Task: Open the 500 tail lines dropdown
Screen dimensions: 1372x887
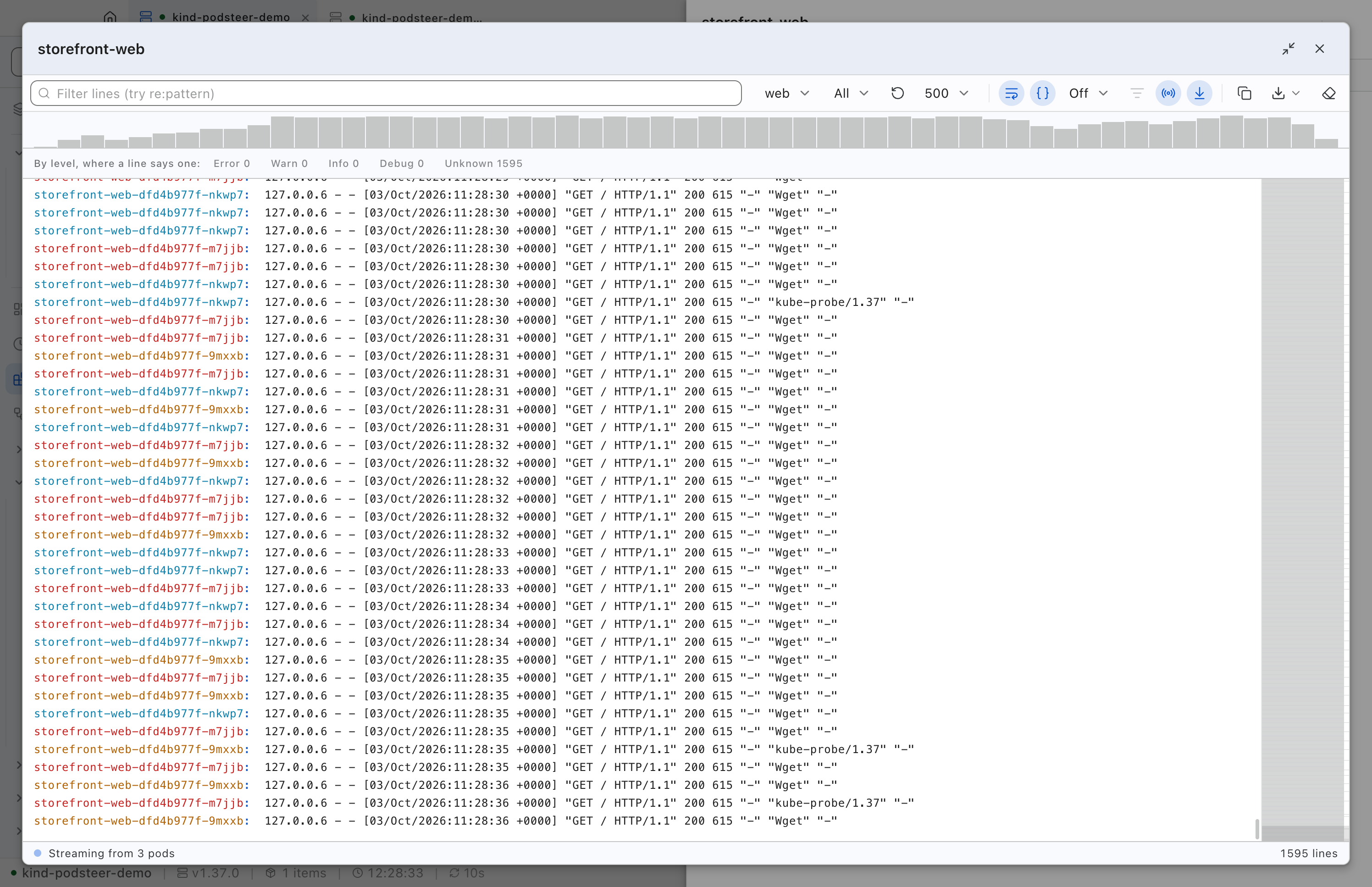Action: coord(946,93)
